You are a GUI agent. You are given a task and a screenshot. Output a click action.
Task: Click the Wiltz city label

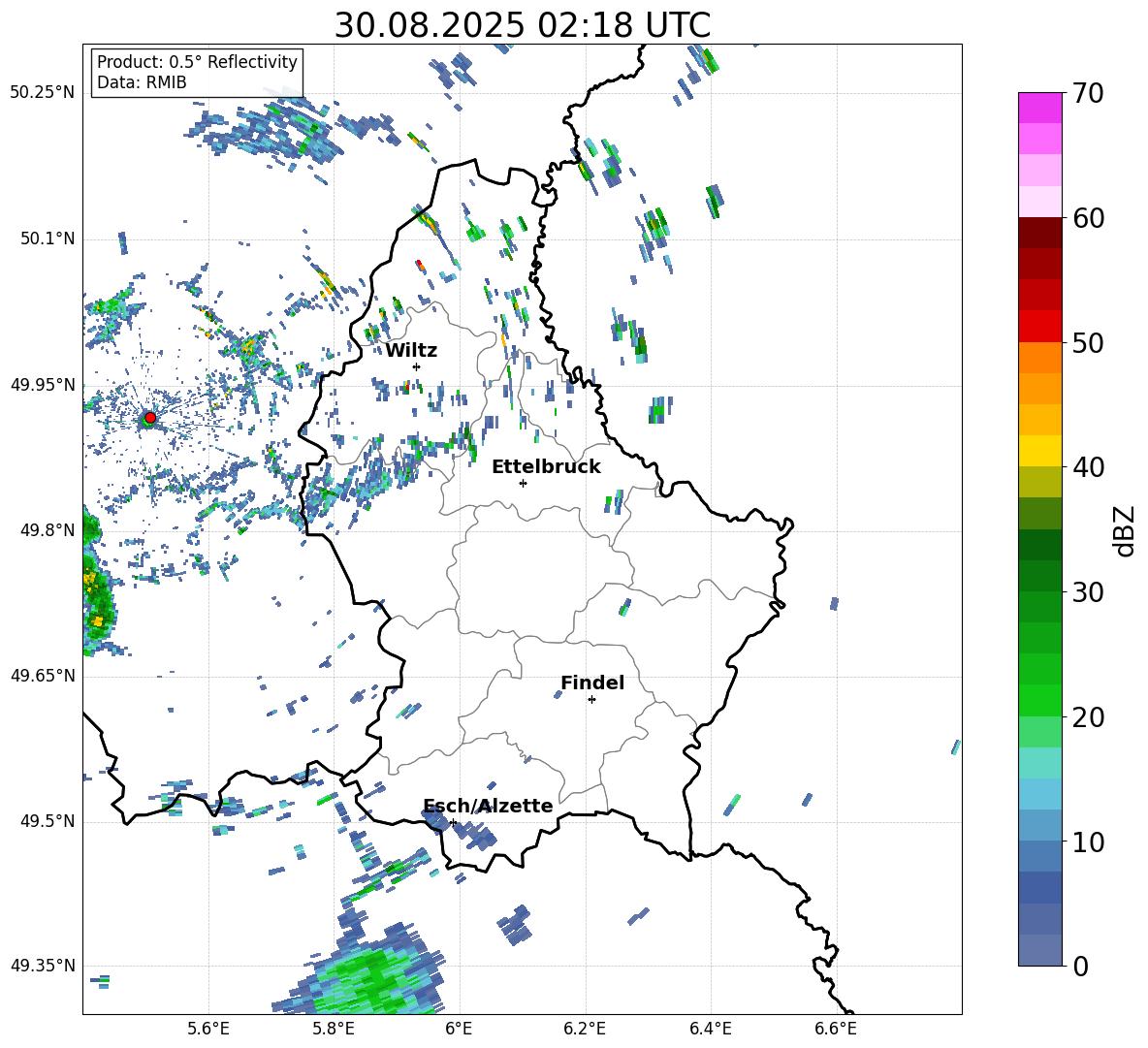411,351
